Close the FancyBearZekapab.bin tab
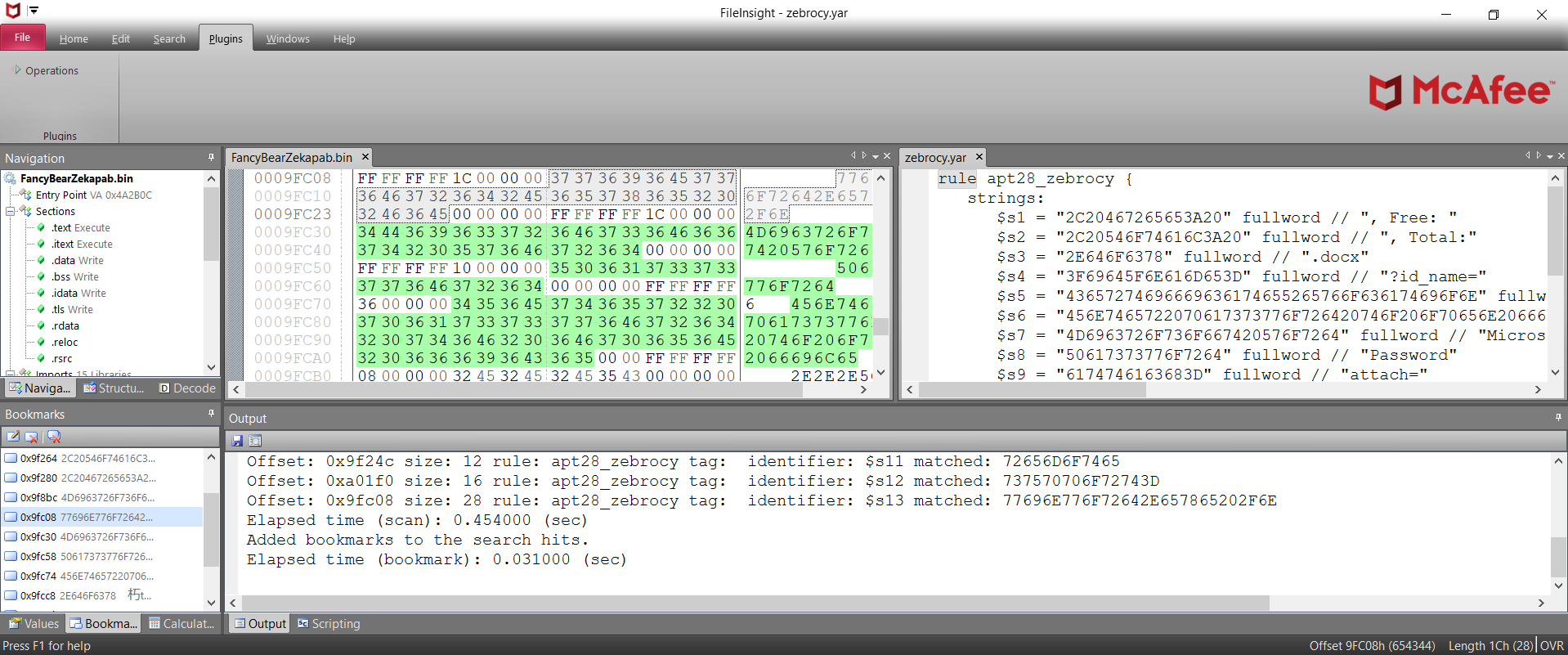 tap(365, 157)
